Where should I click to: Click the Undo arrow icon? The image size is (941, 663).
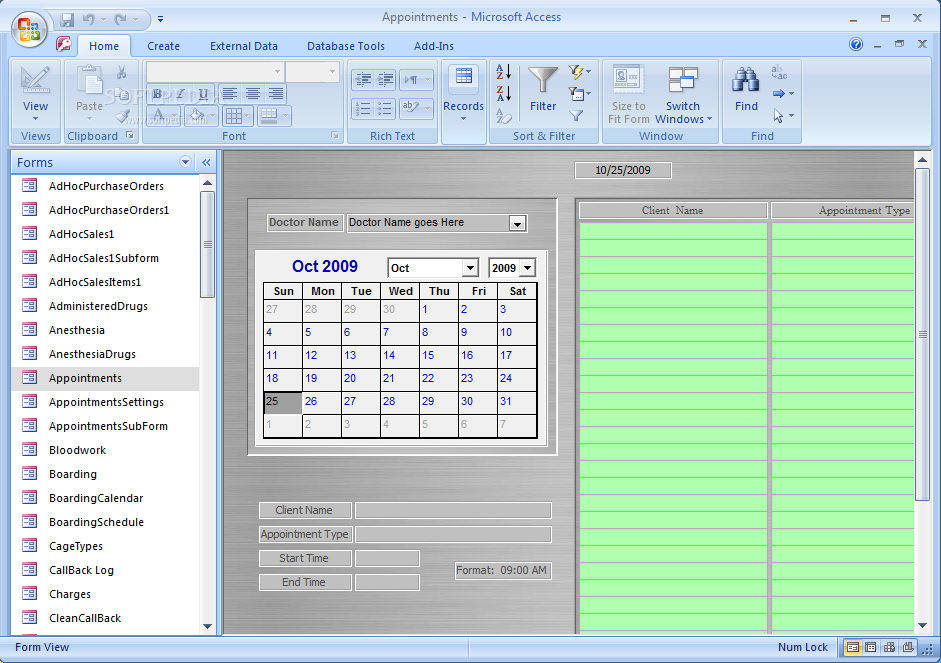(89, 19)
